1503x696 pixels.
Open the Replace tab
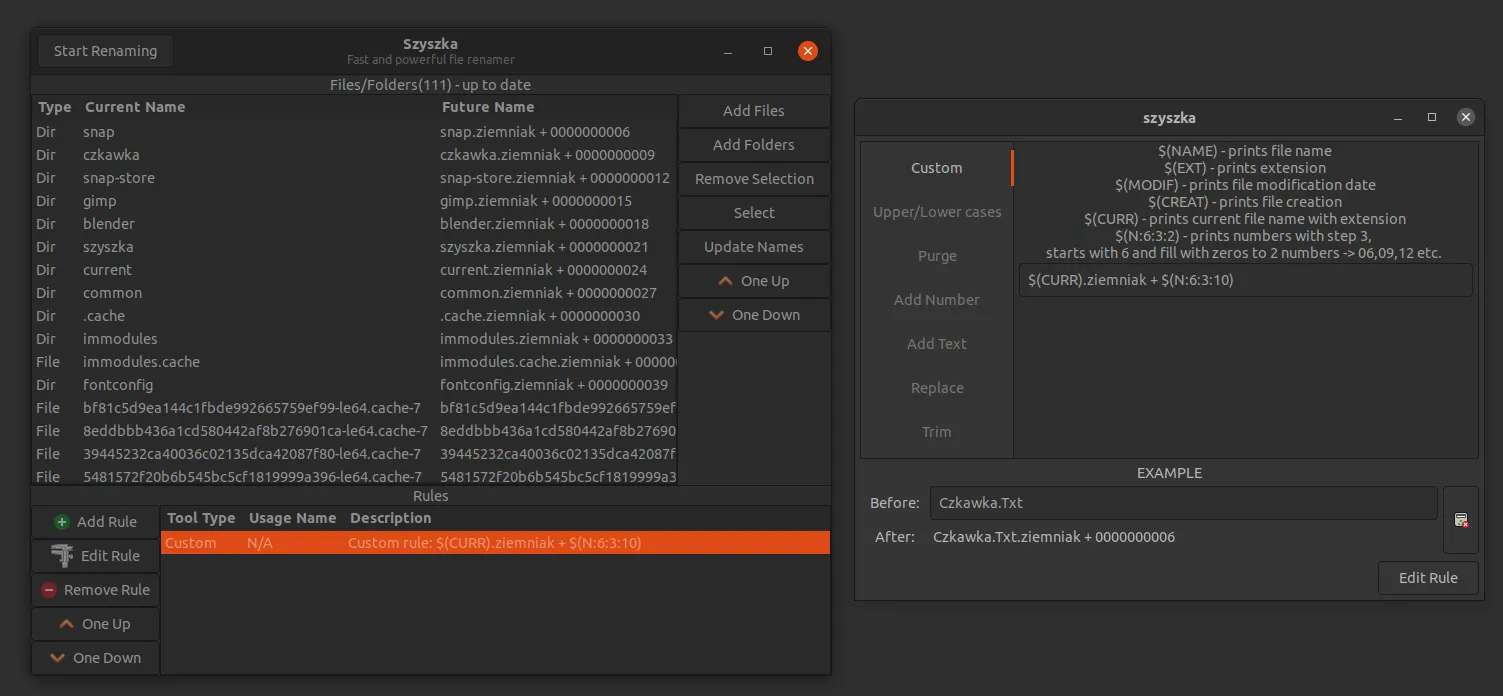[x=937, y=388]
